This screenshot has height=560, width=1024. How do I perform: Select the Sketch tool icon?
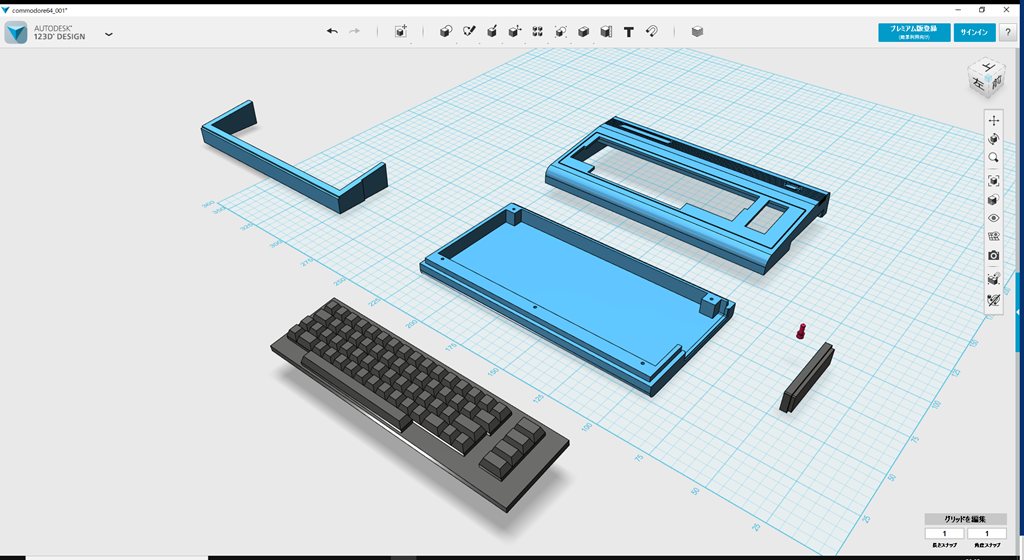[x=469, y=32]
